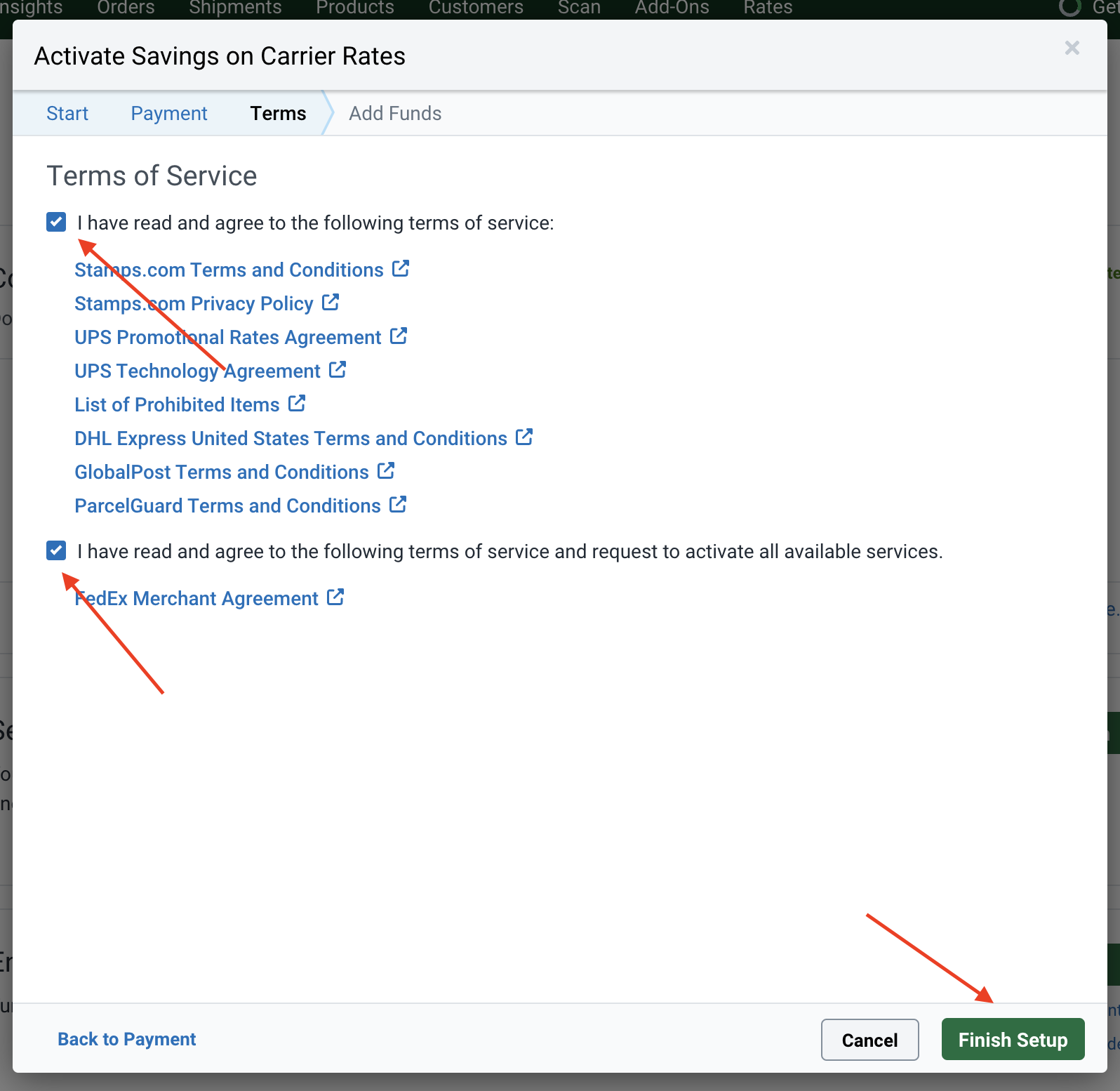Open UPS Promotional Rates Agreement link

coord(228,338)
